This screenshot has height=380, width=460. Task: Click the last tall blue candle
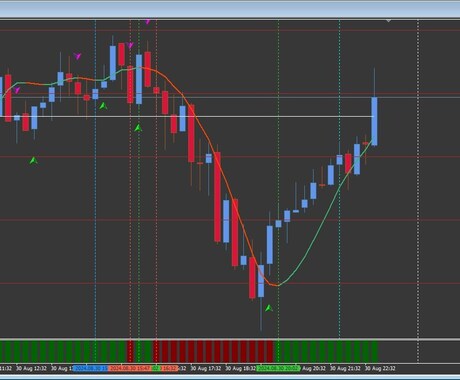coord(374,121)
